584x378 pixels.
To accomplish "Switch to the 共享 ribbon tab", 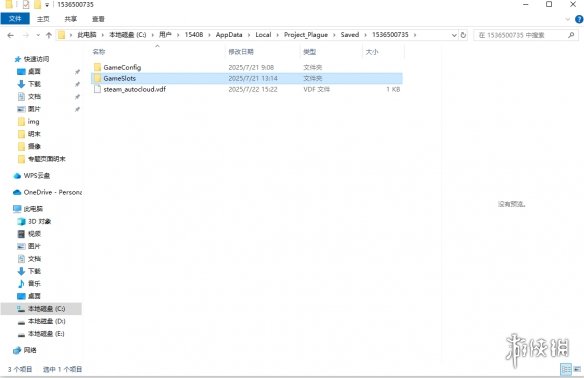I will coord(70,19).
